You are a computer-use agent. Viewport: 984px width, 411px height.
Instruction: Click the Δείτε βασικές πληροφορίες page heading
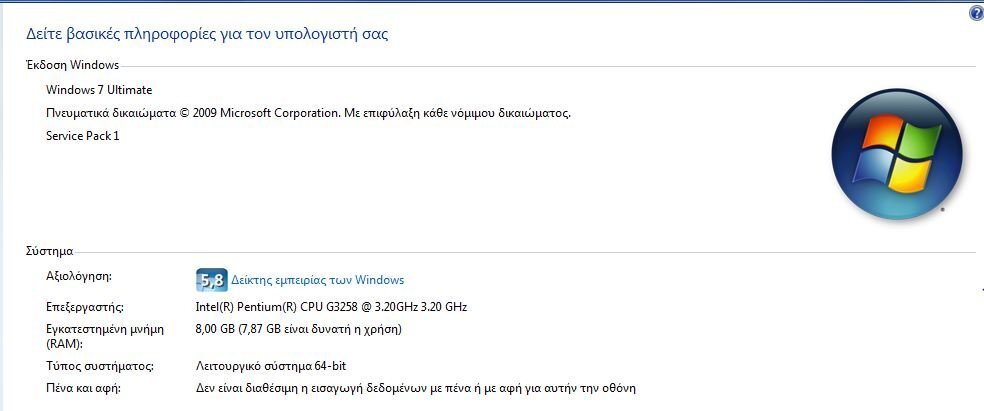(x=207, y=33)
